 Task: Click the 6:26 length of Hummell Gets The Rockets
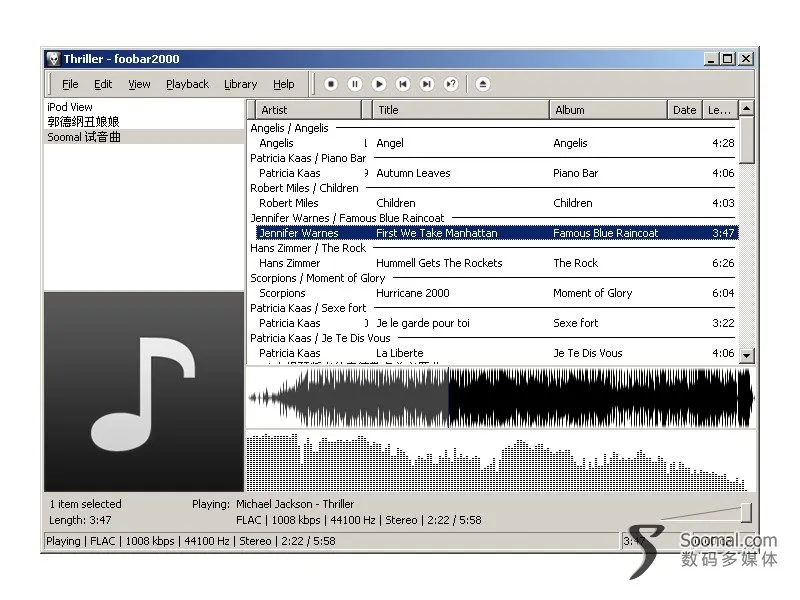tap(723, 263)
